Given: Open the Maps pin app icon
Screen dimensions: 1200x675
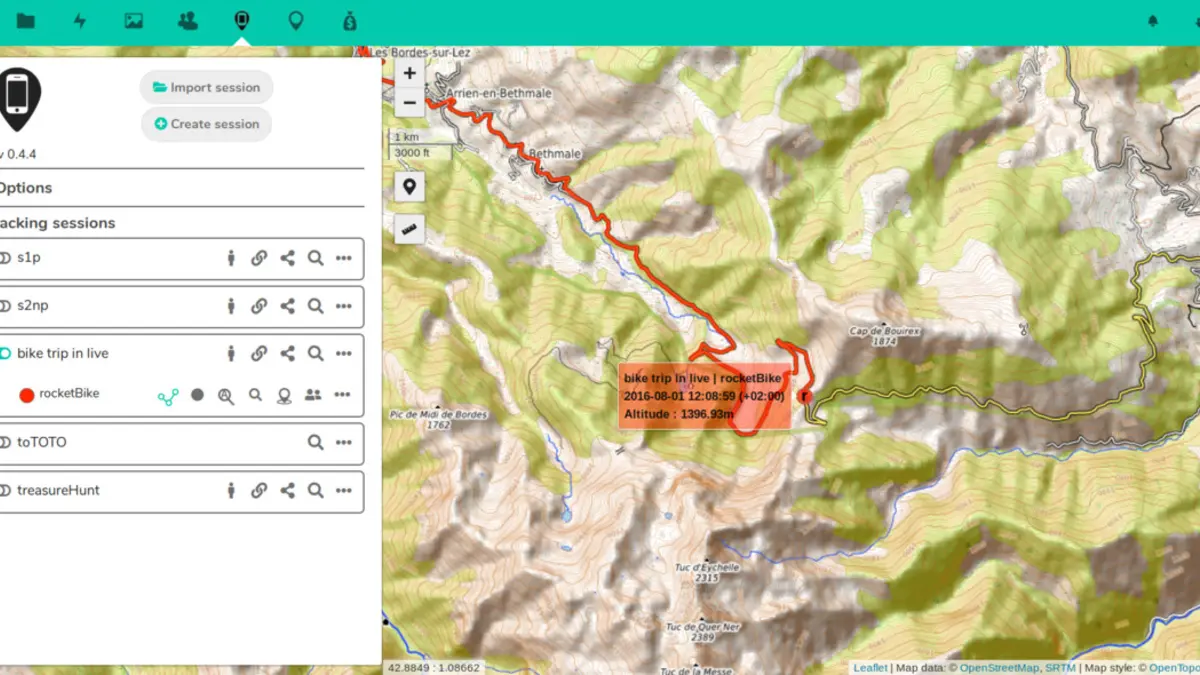Looking at the screenshot, I should click(x=295, y=21).
